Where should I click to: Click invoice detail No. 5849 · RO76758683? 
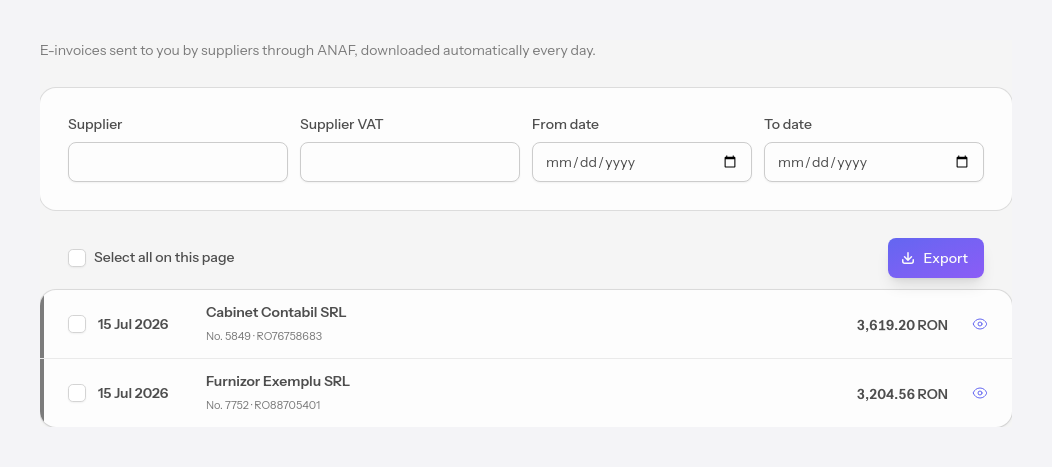(264, 336)
